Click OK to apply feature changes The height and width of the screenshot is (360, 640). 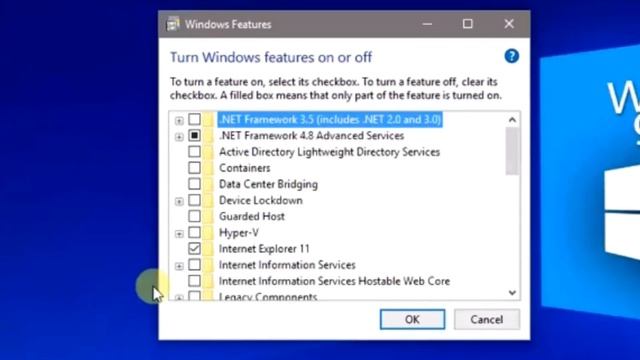pyautogui.click(x=412, y=319)
